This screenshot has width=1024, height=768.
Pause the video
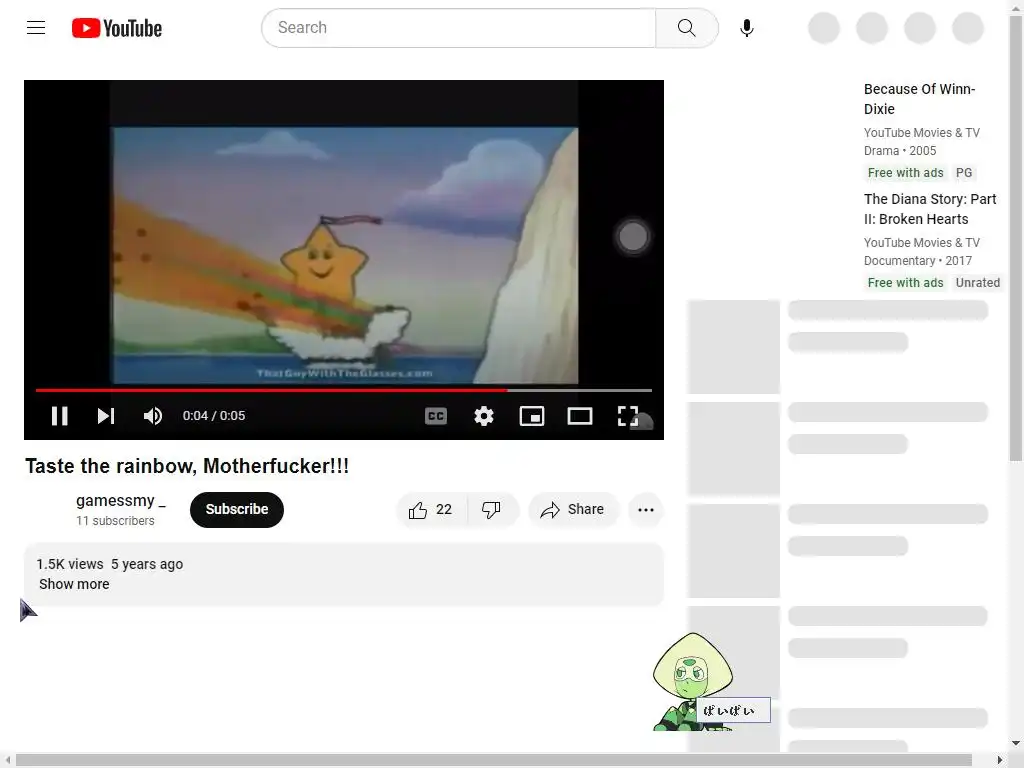click(59, 416)
